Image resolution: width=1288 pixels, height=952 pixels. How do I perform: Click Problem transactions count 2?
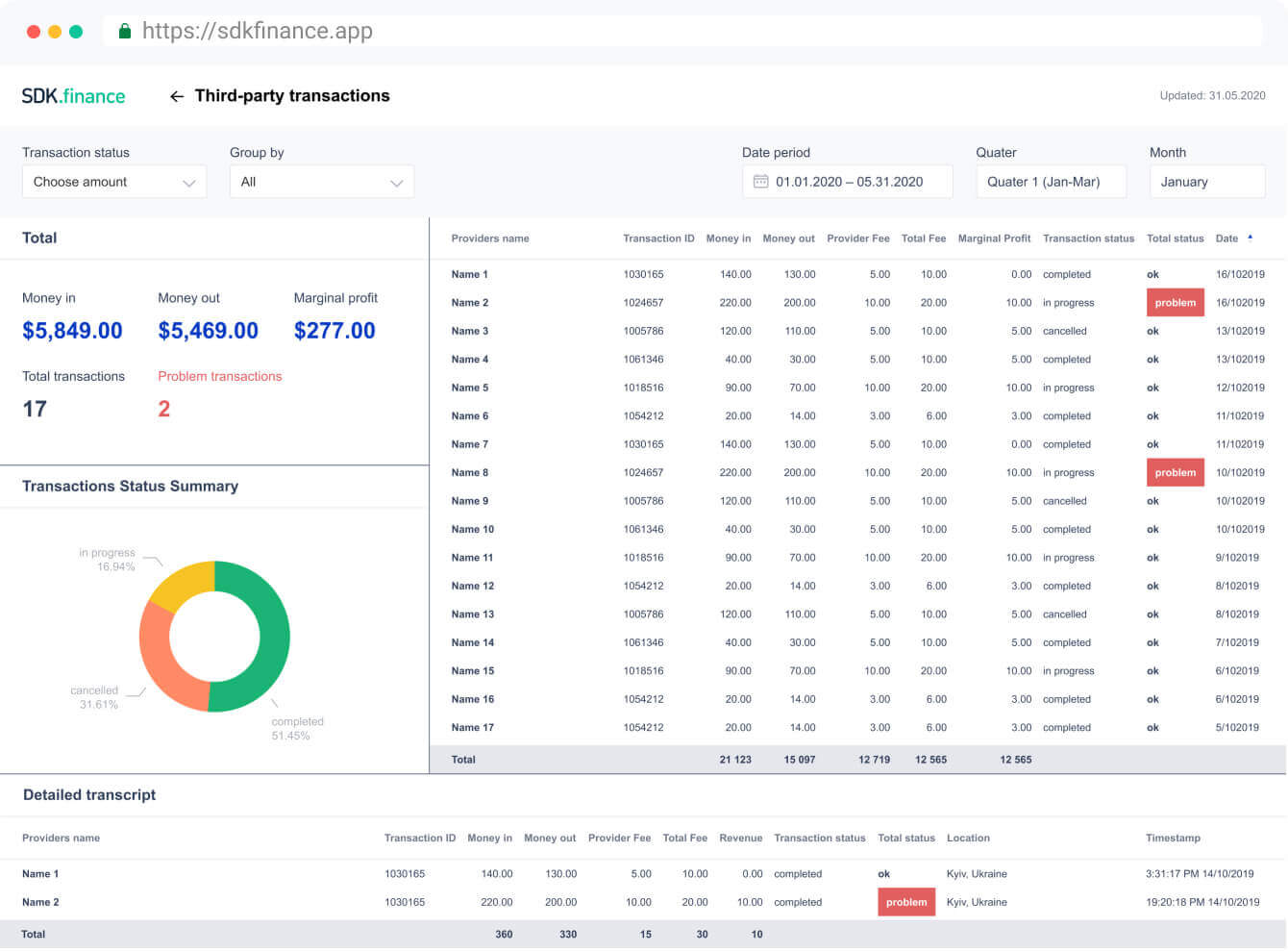[164, 410]
